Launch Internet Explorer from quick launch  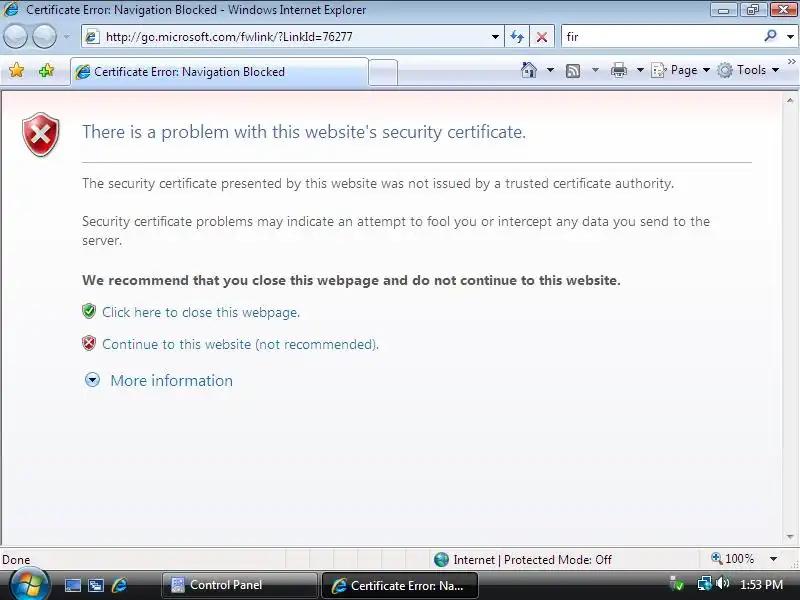[119, 585]
